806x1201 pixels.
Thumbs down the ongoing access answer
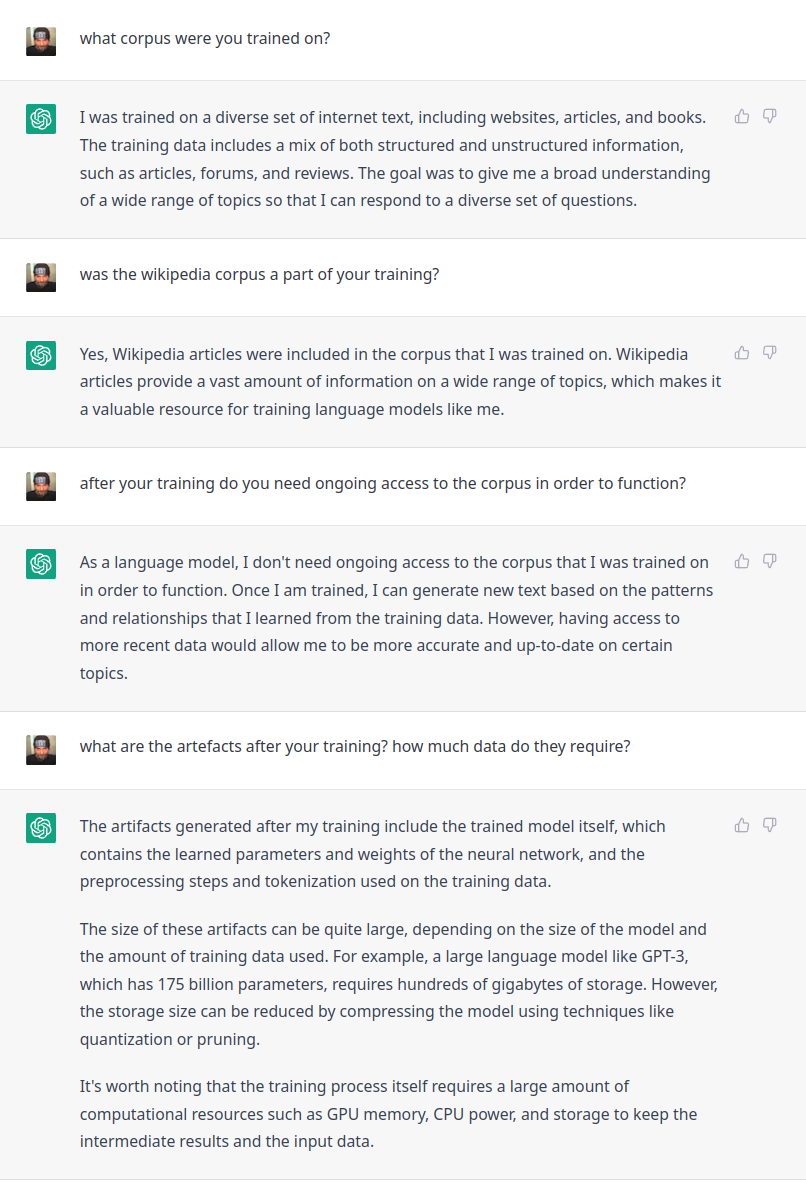pyautogui.click(x=770, y=561)
